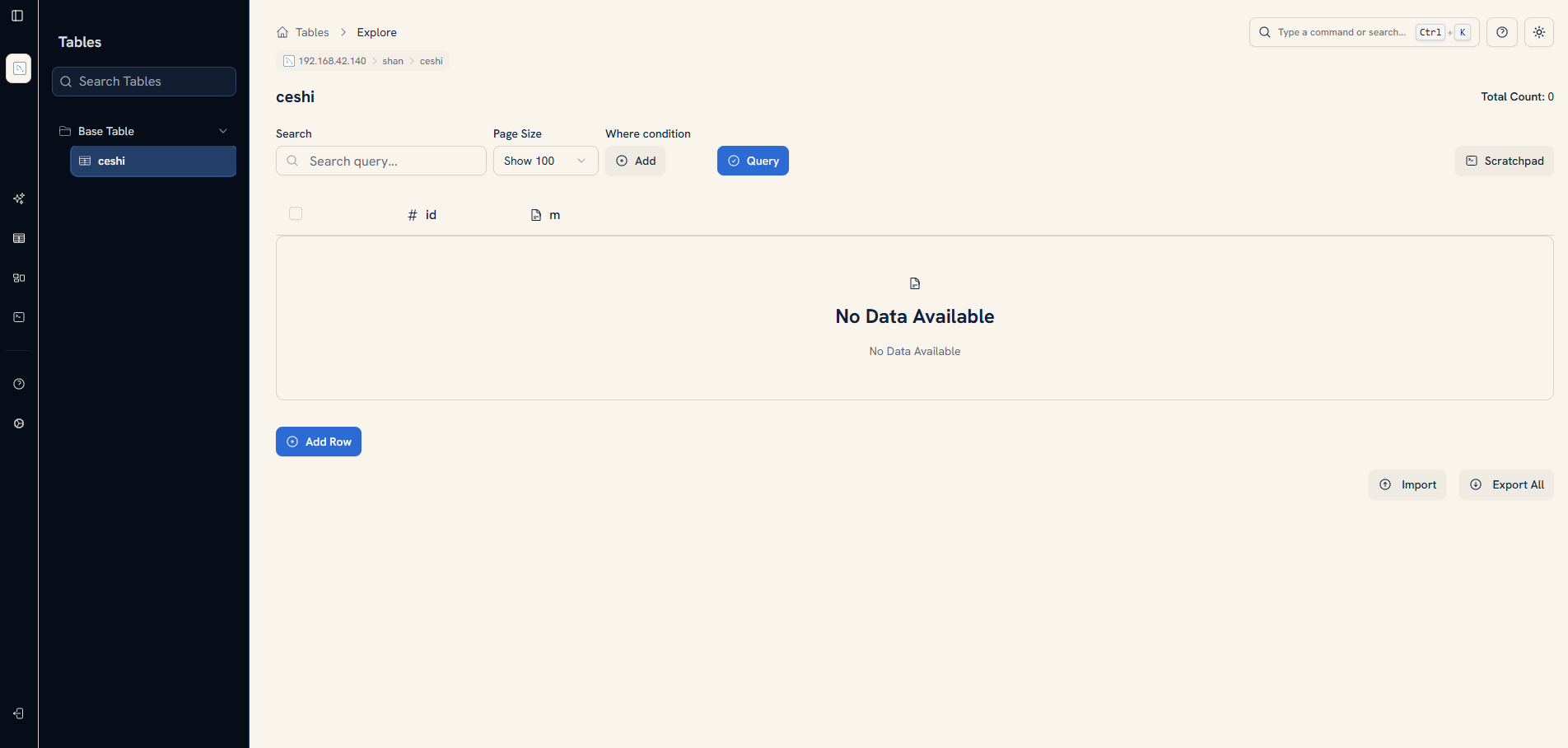Open the Scratchpad

[x=1505, y=161]
